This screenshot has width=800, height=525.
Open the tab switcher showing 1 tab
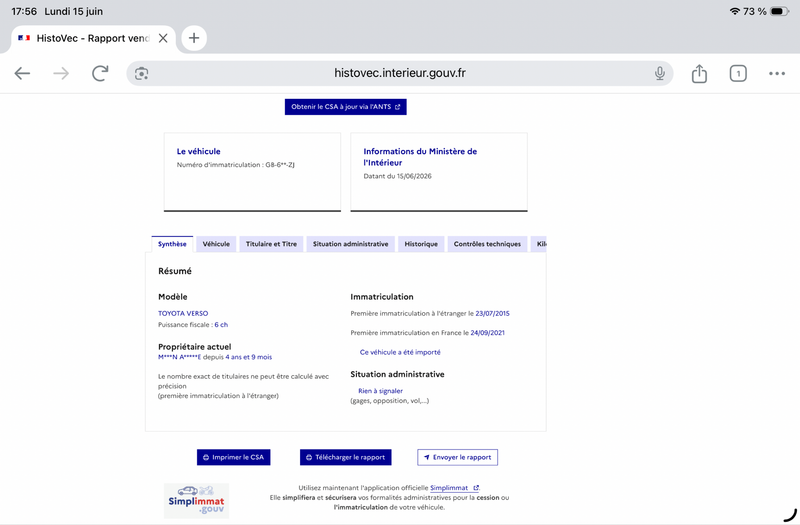coord(738,73)
